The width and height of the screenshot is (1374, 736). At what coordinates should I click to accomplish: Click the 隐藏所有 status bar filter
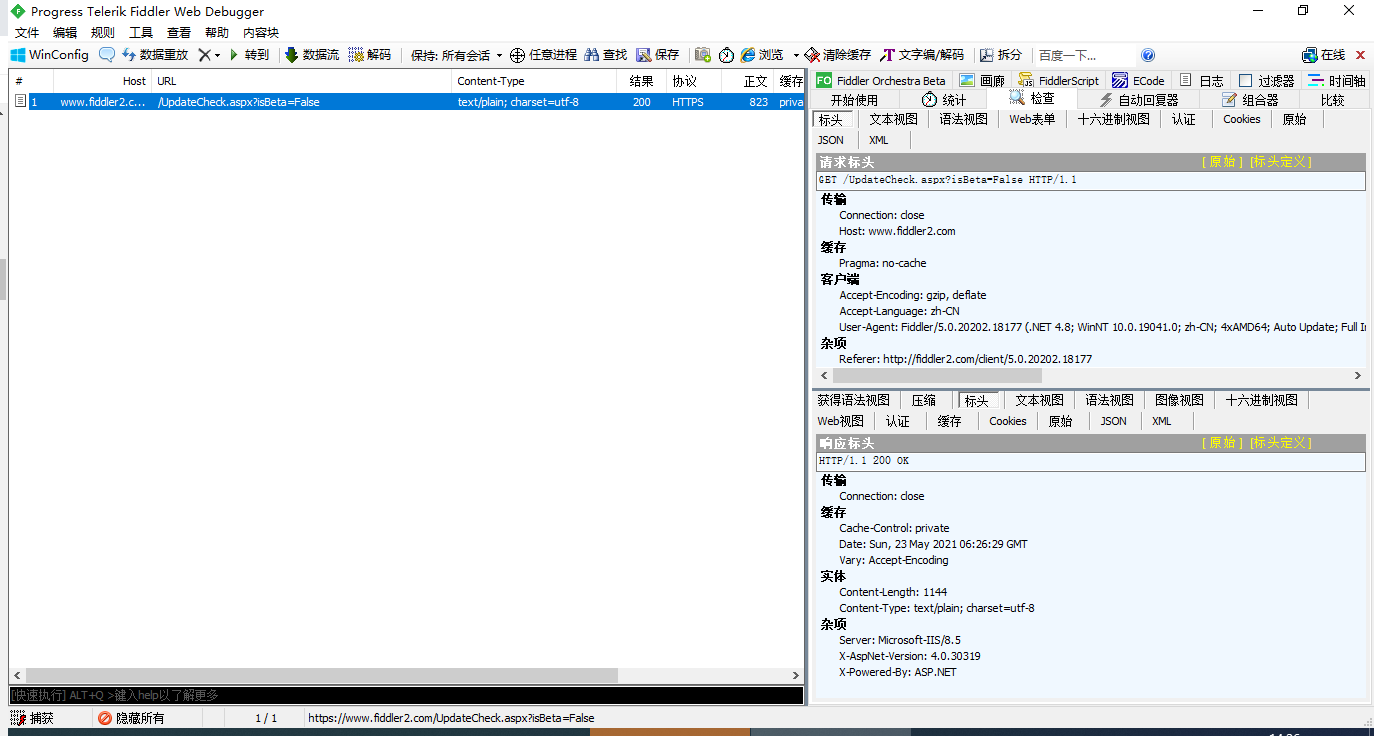tap(130, 718)
